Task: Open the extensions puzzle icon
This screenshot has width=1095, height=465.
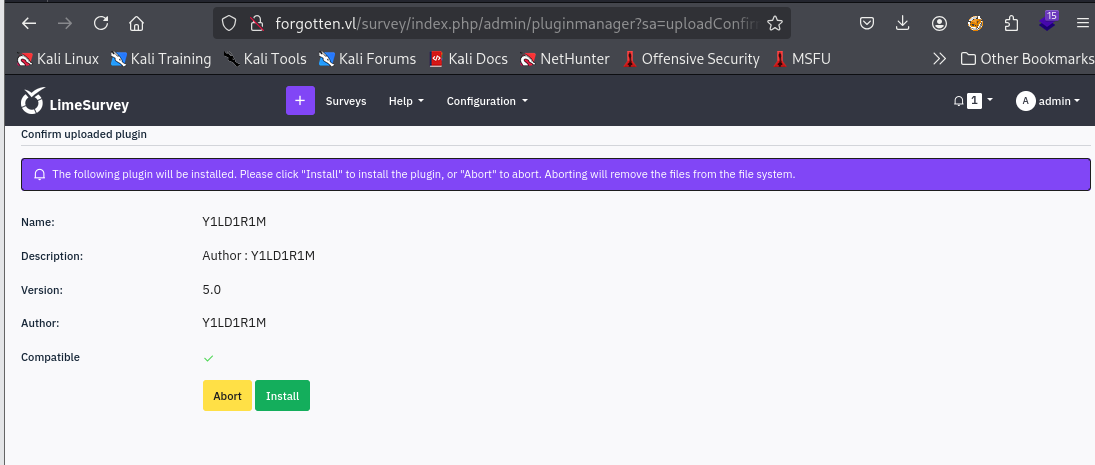Action: pos(1011,24)
